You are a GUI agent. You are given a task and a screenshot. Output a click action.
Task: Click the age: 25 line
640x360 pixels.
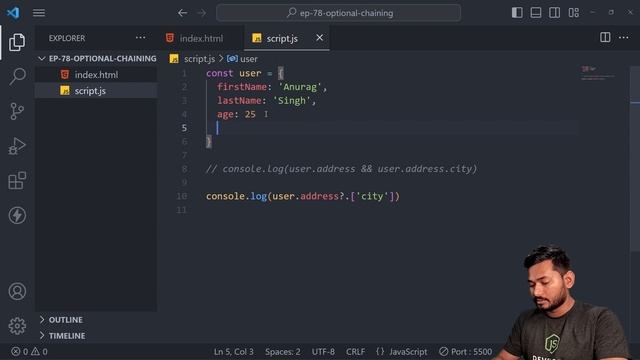236,114
